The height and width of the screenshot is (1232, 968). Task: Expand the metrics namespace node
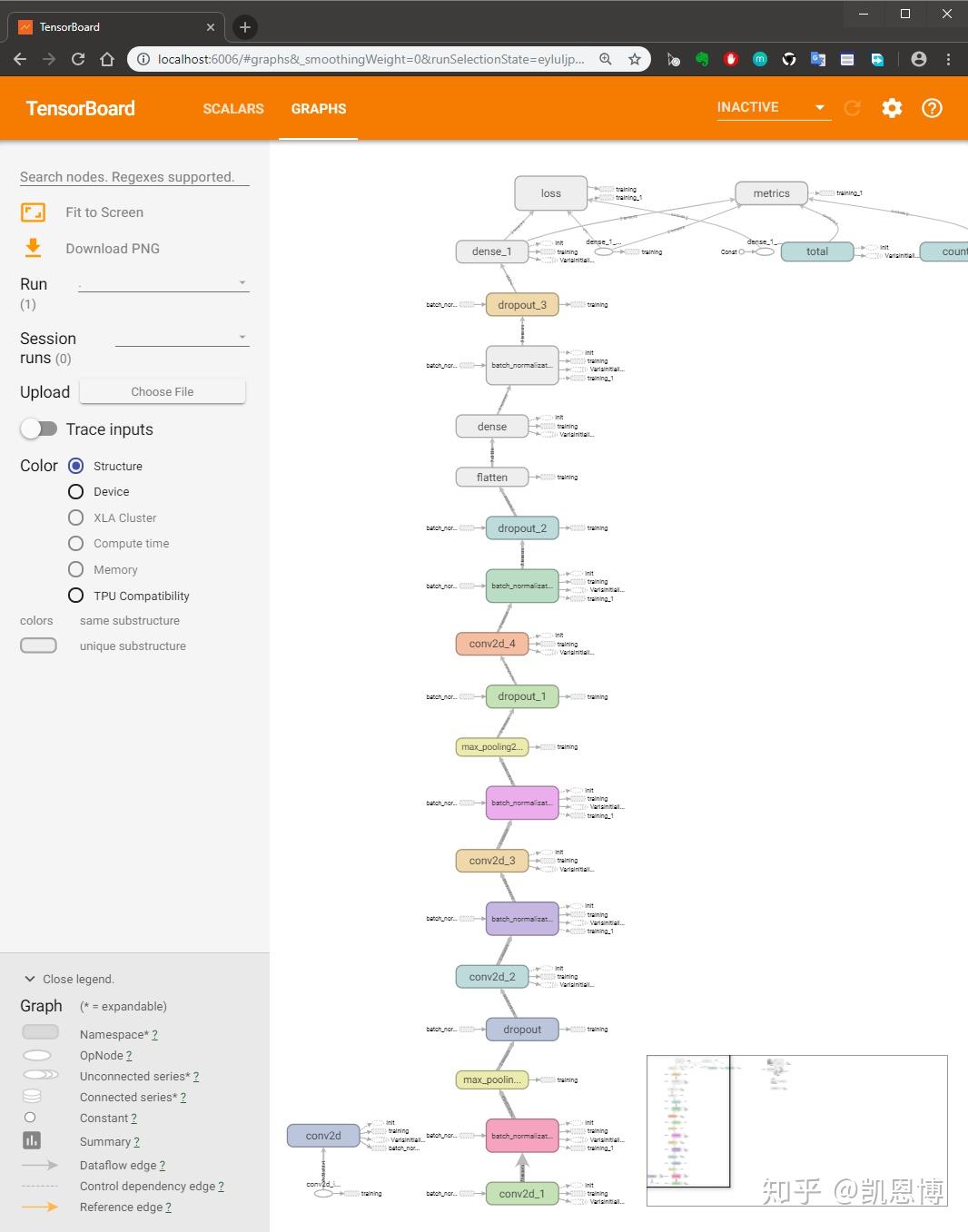pos(772,193)
